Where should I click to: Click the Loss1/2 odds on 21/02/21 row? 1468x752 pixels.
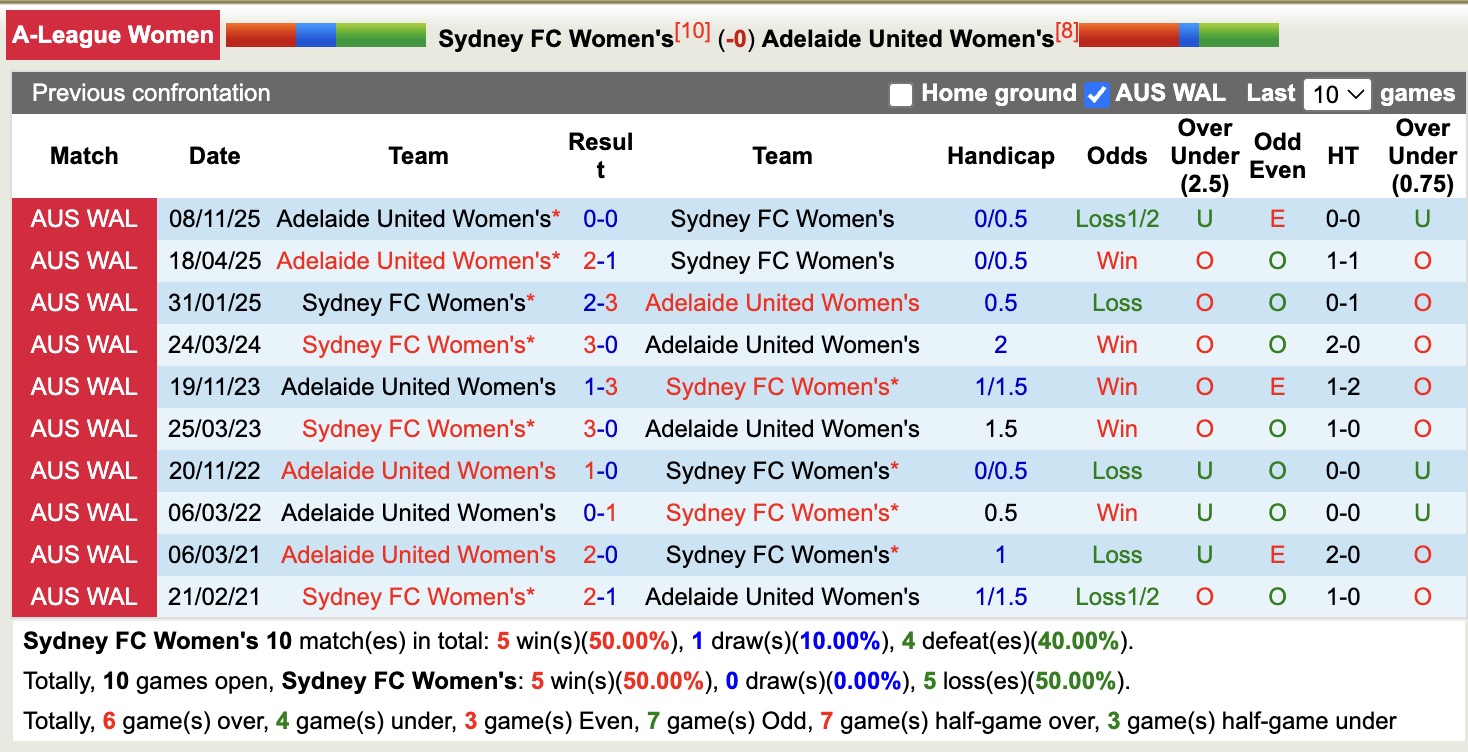1116,596
